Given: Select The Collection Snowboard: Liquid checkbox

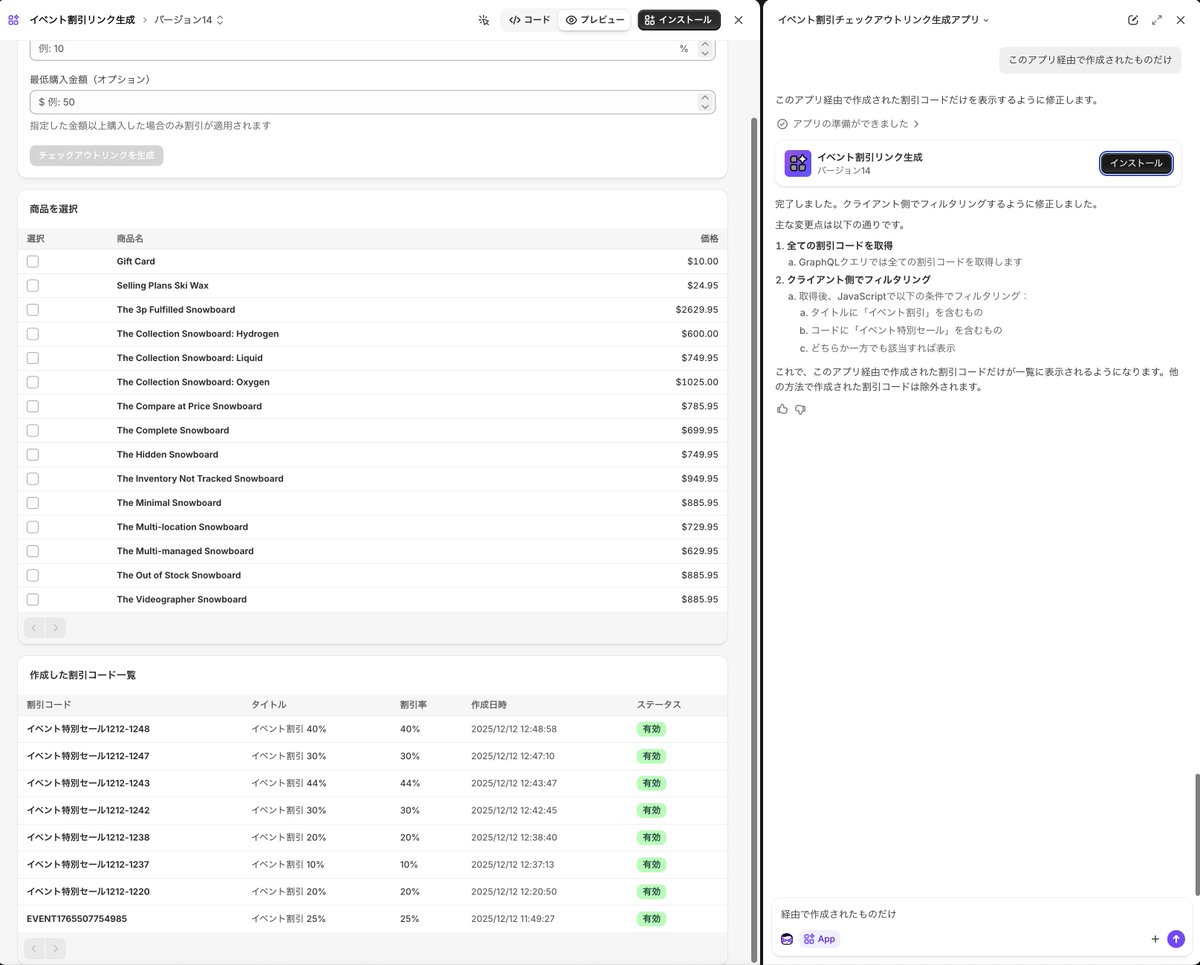Looking at the screenshot, I should [33, 358].
